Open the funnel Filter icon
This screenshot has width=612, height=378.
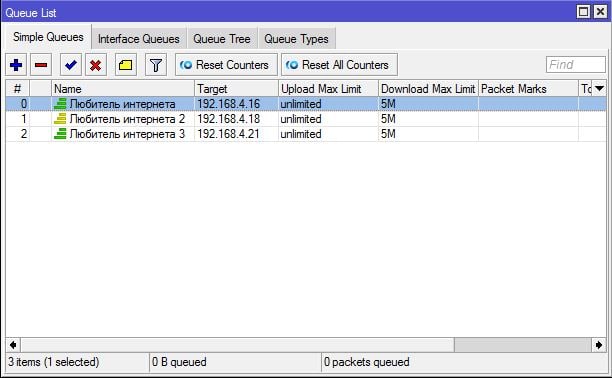156,65
